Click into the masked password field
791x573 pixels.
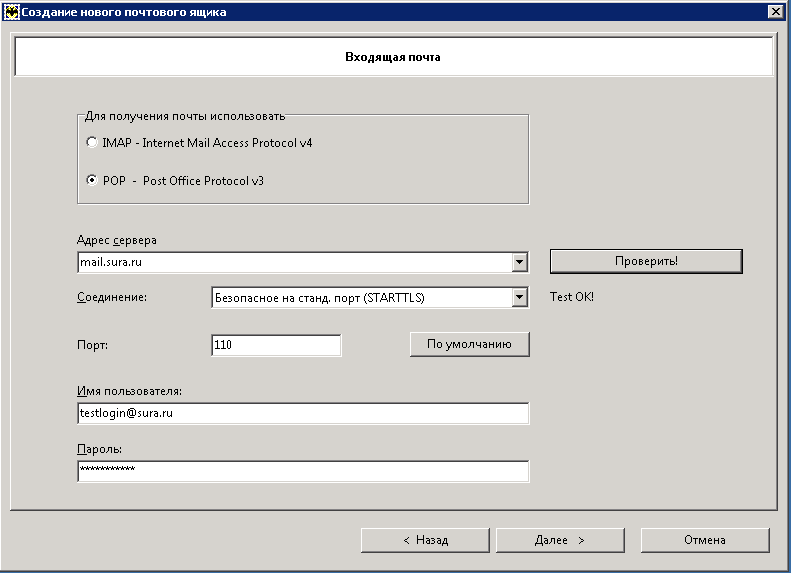(x=302, y=471)
